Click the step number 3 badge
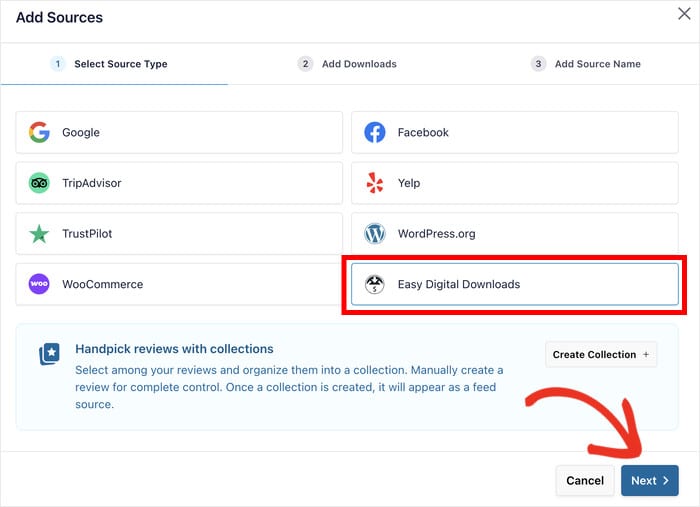The image size is (700, 507). [x=538, y=64]
